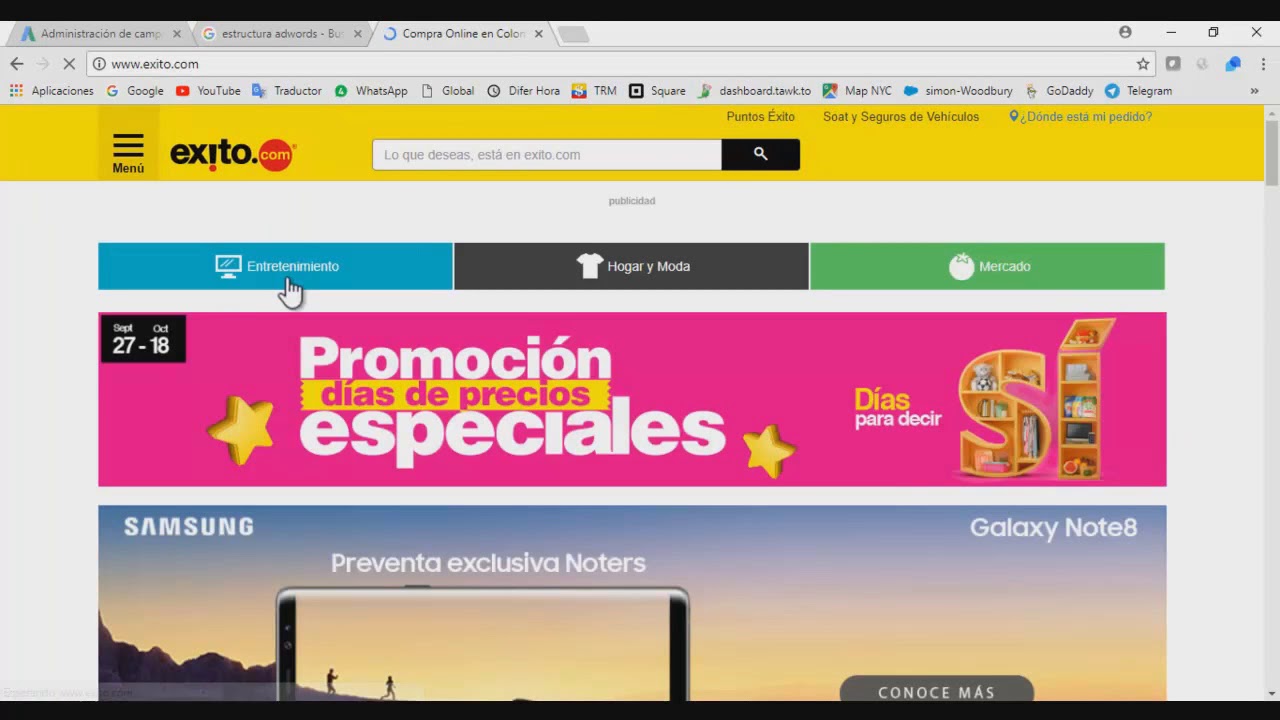Open the Difer Hora bookmark
This screenshot has width=1280, height=720.
523,91
